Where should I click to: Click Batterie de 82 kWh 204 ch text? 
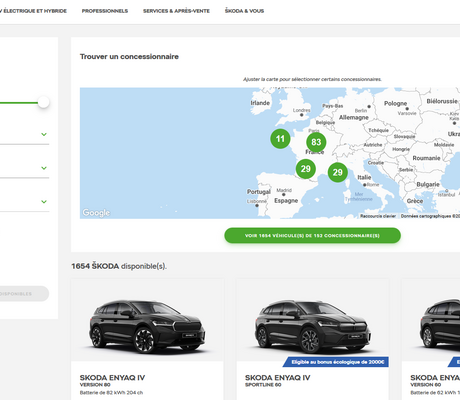[111, 393]
